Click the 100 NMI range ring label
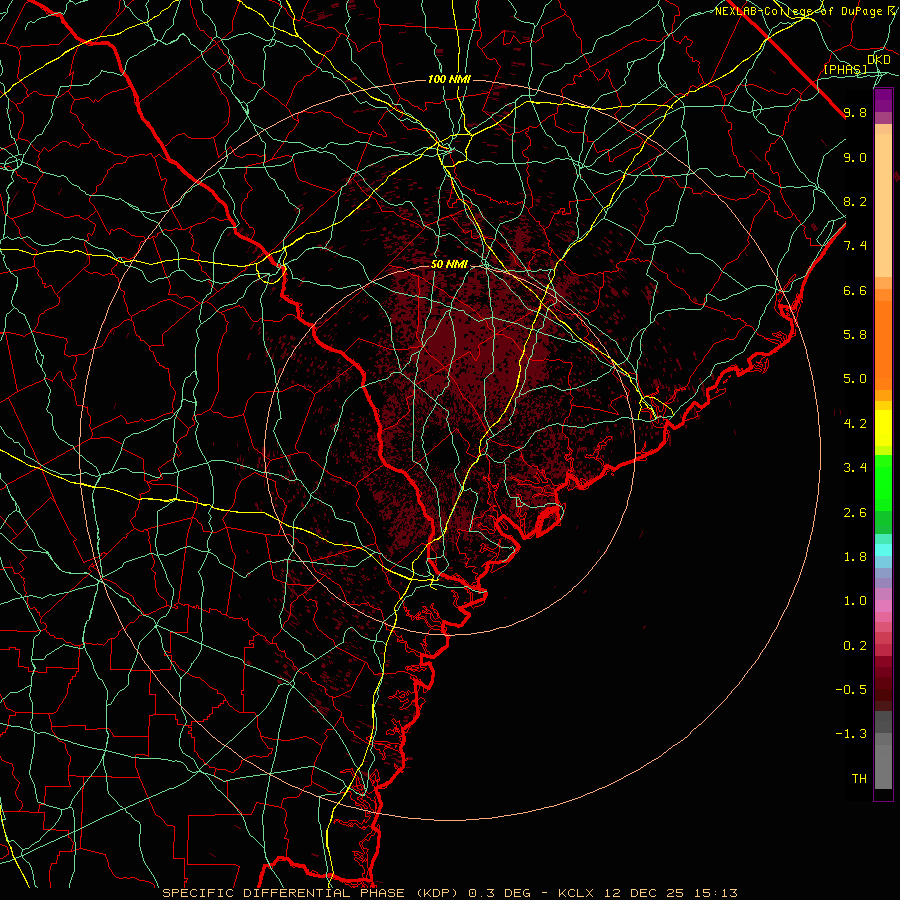 (449, 79)
